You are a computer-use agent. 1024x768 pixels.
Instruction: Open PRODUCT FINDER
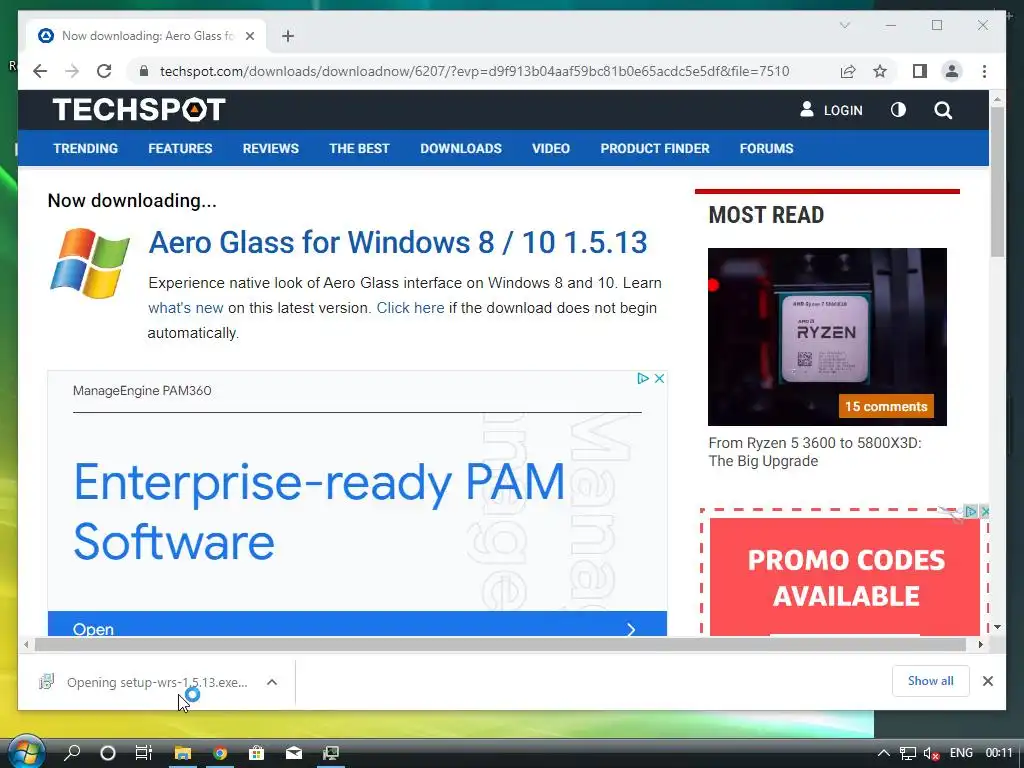click(x=655, y=148)
